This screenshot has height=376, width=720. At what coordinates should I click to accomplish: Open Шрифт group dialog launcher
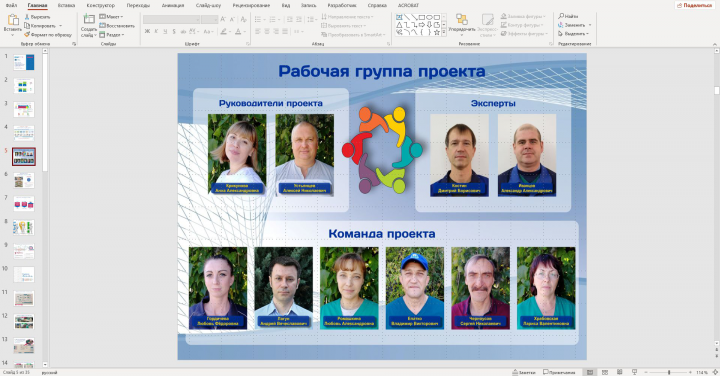click(x=248, y=44)
